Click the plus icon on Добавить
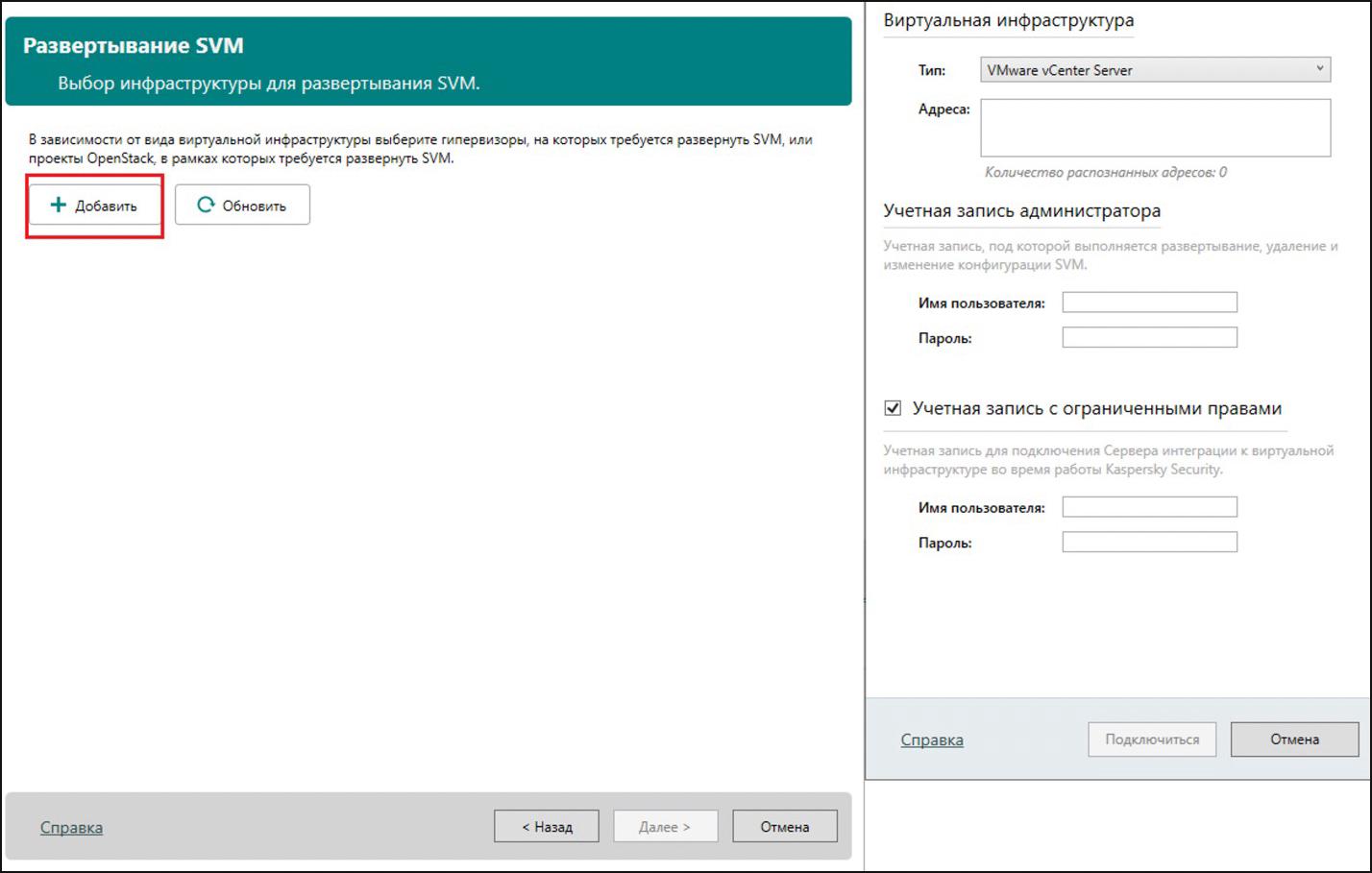 [x=59, y=205]
